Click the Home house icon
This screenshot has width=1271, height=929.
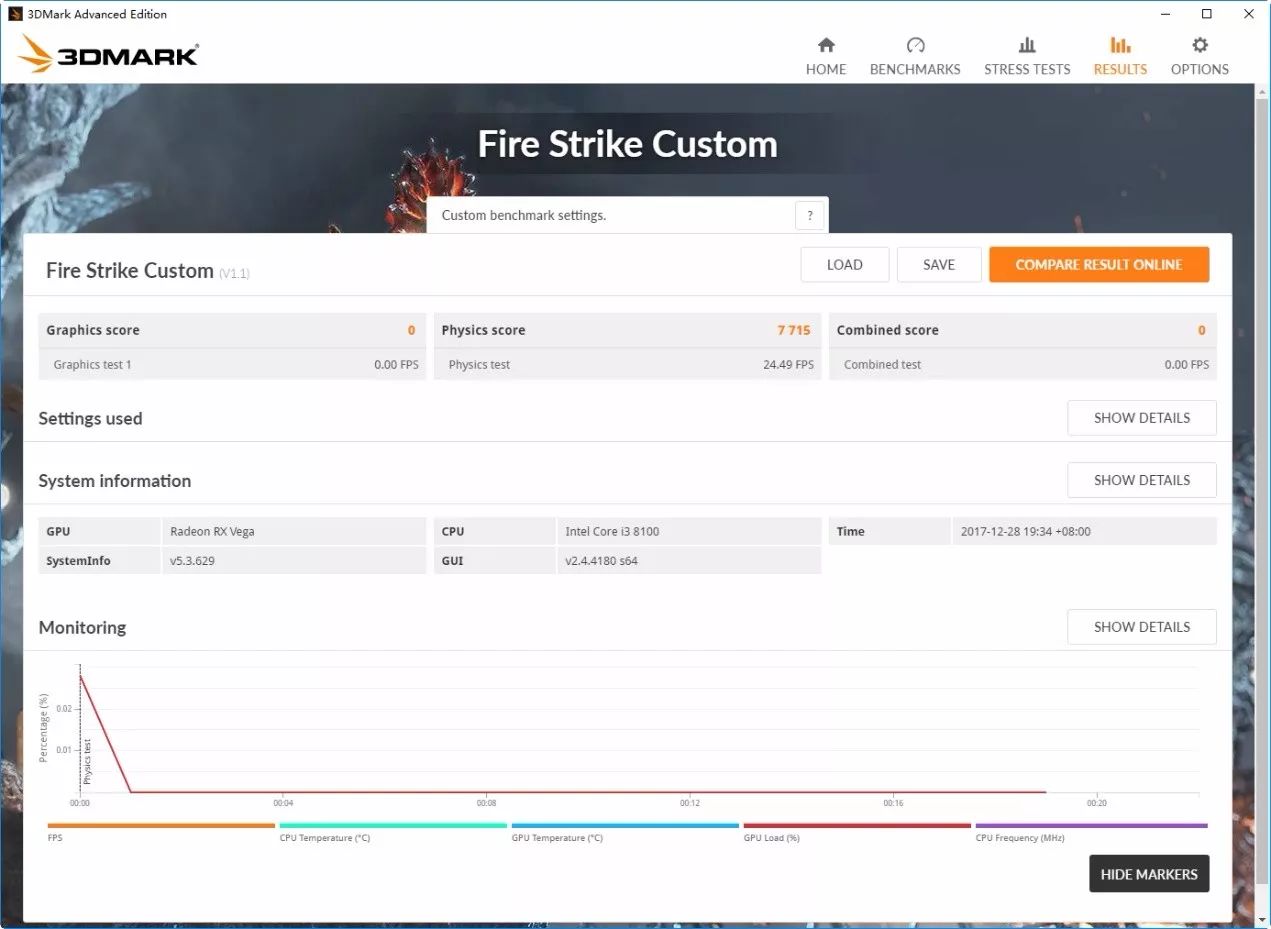pyautogui.click(x=826, y=45)
